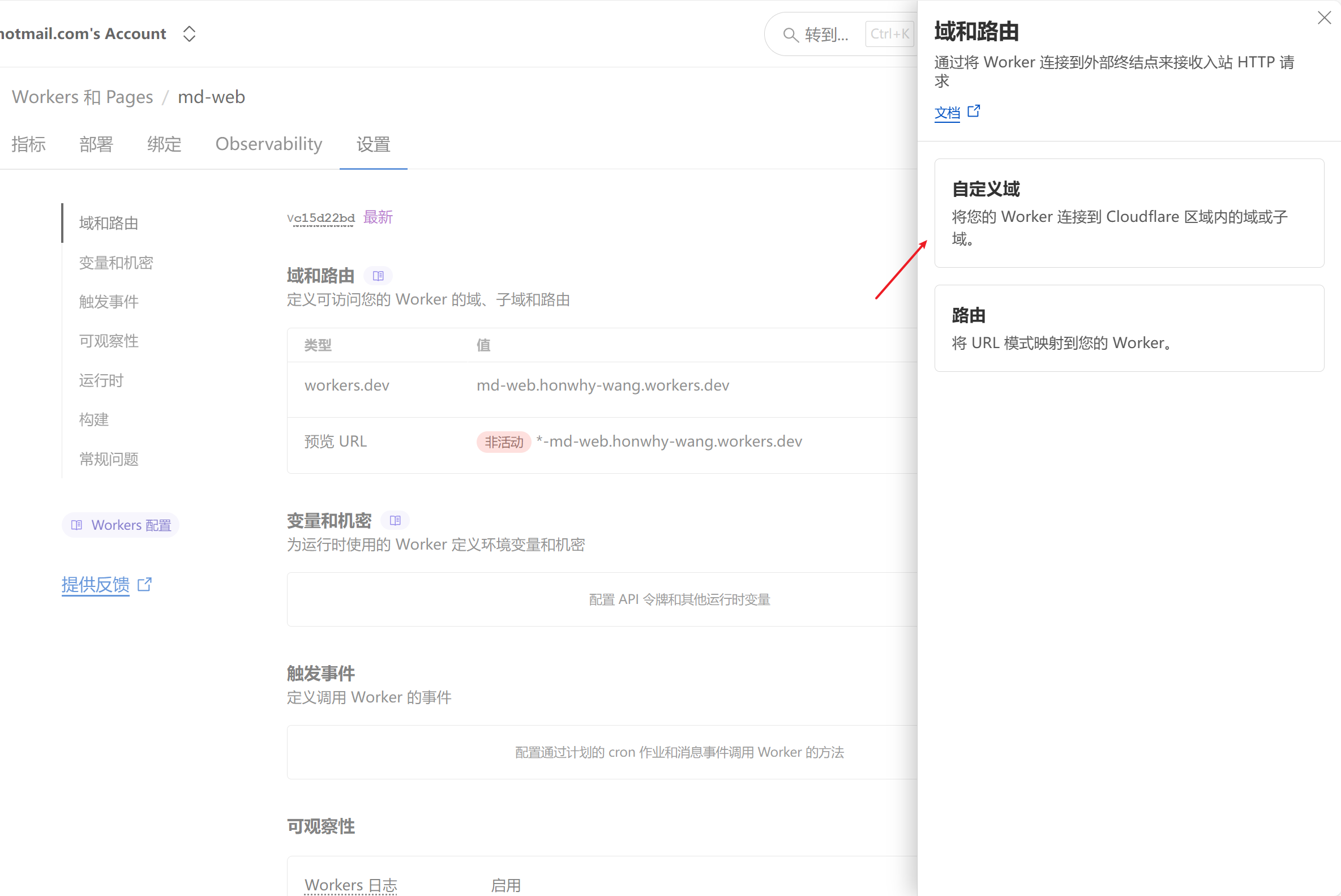The image size is (1341, 896).
Task: Click the 转到... search field
Action: point(826,35)
